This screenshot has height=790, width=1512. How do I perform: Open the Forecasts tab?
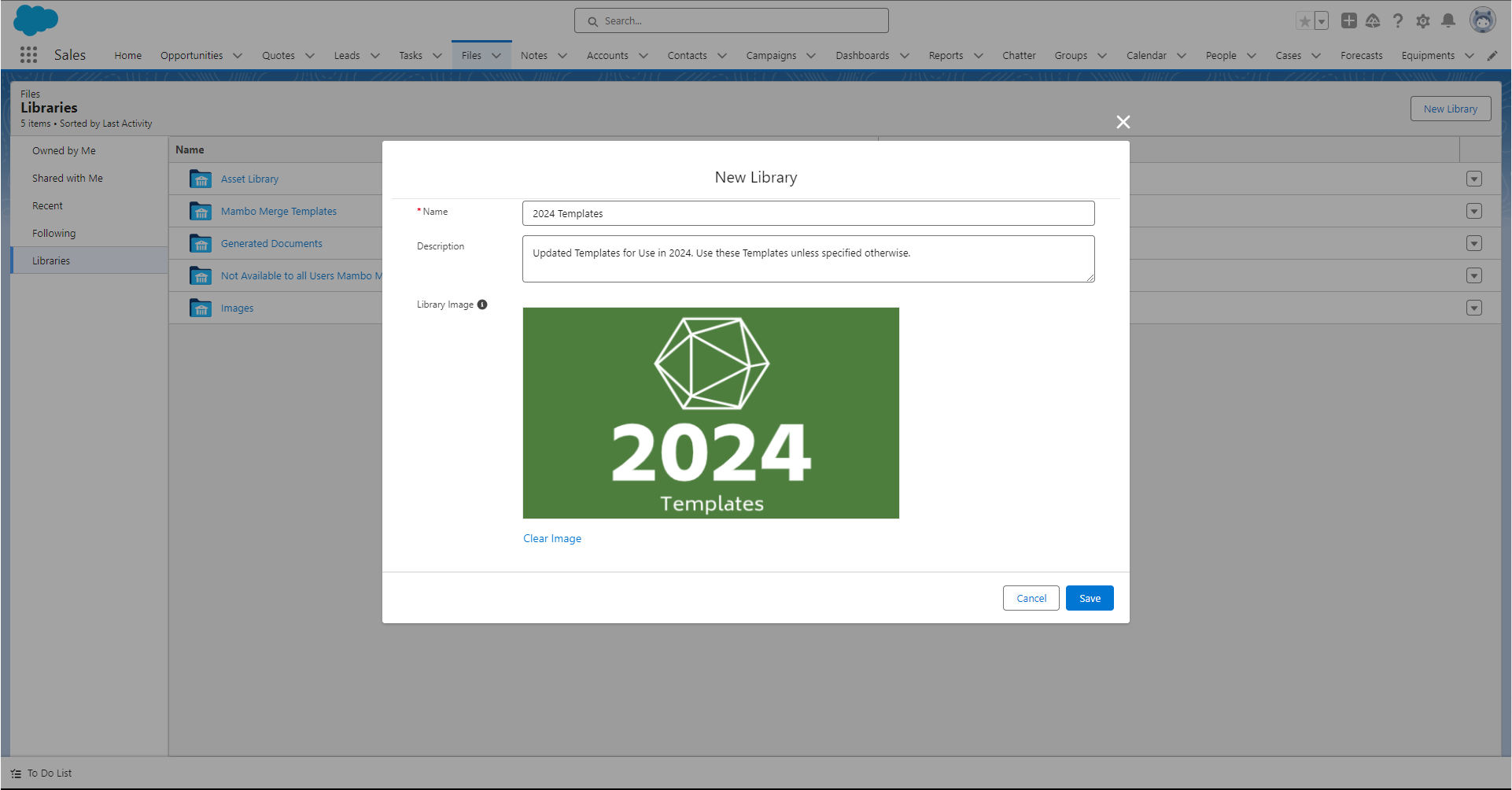coord(1361,55)
